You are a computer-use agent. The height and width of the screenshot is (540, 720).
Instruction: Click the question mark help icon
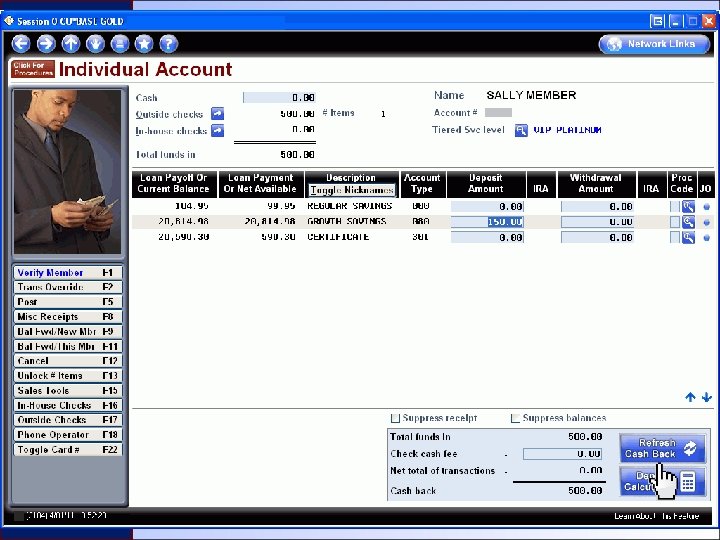click(169, 44)
